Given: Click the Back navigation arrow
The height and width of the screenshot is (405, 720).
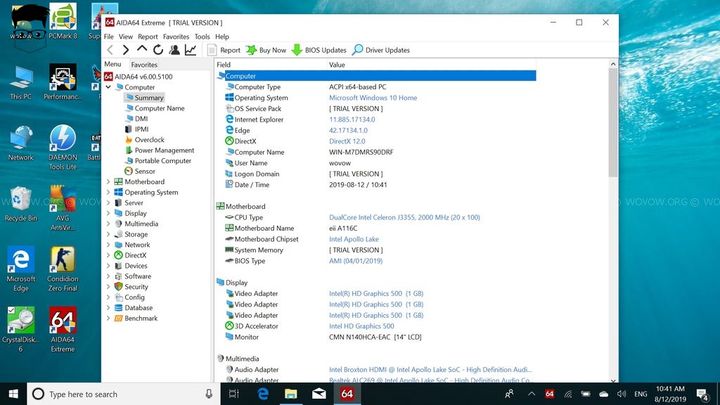Looking at the screenshot, I should 109,49.
